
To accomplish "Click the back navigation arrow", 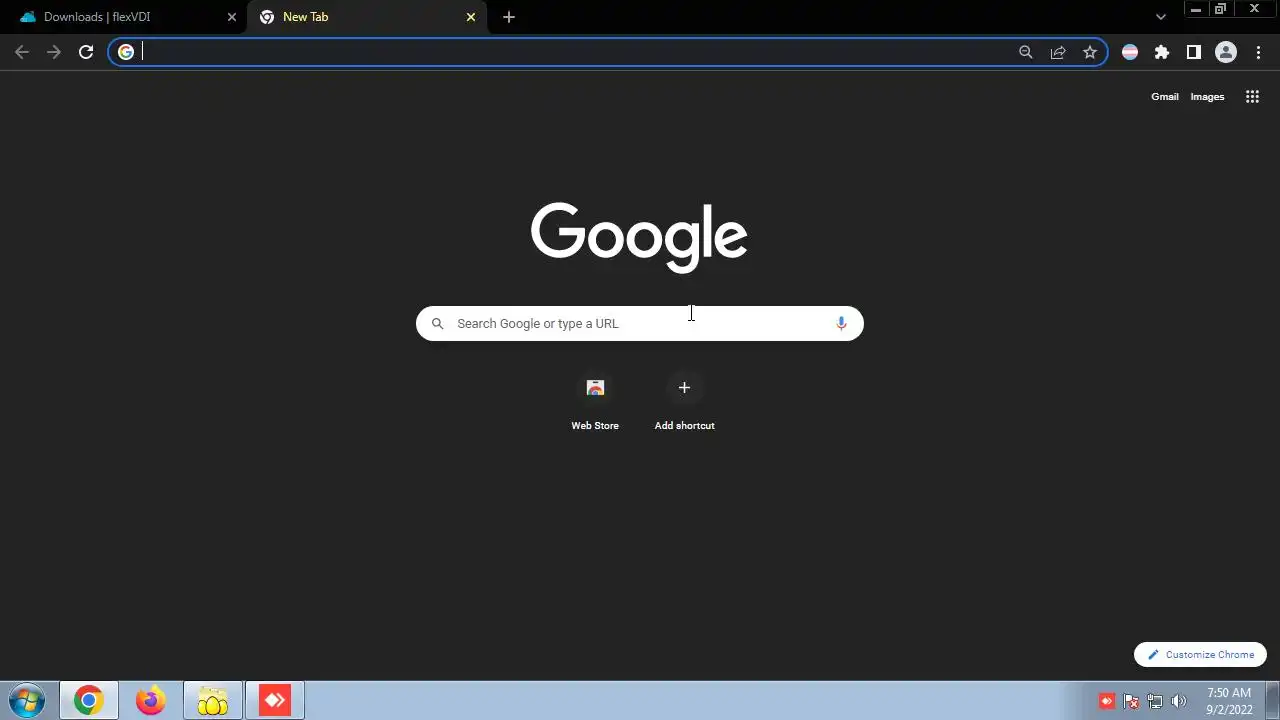I will coord(22,52).
